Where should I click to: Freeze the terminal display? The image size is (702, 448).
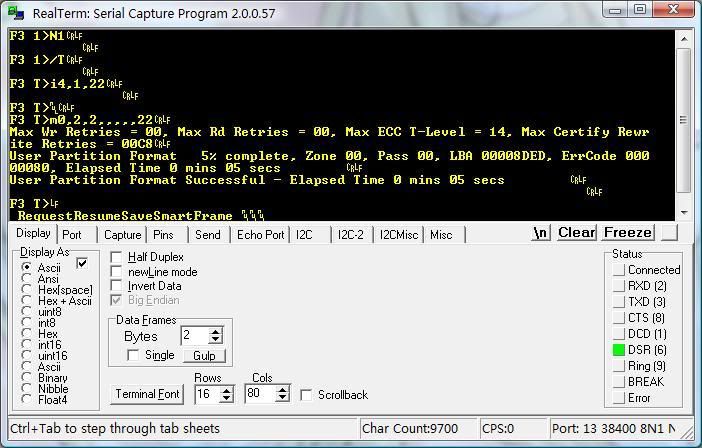pyautogui.click(x=627, y=233)
